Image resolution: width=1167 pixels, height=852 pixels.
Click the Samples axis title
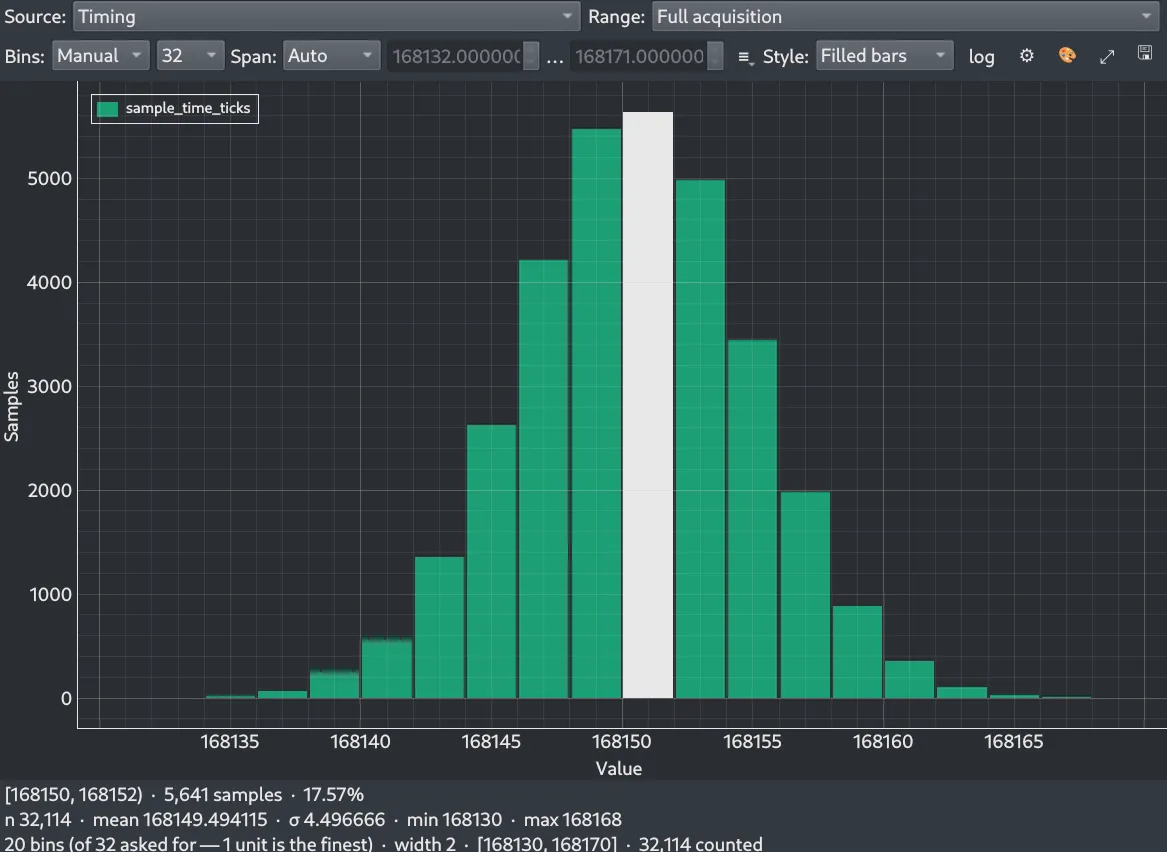11,406
